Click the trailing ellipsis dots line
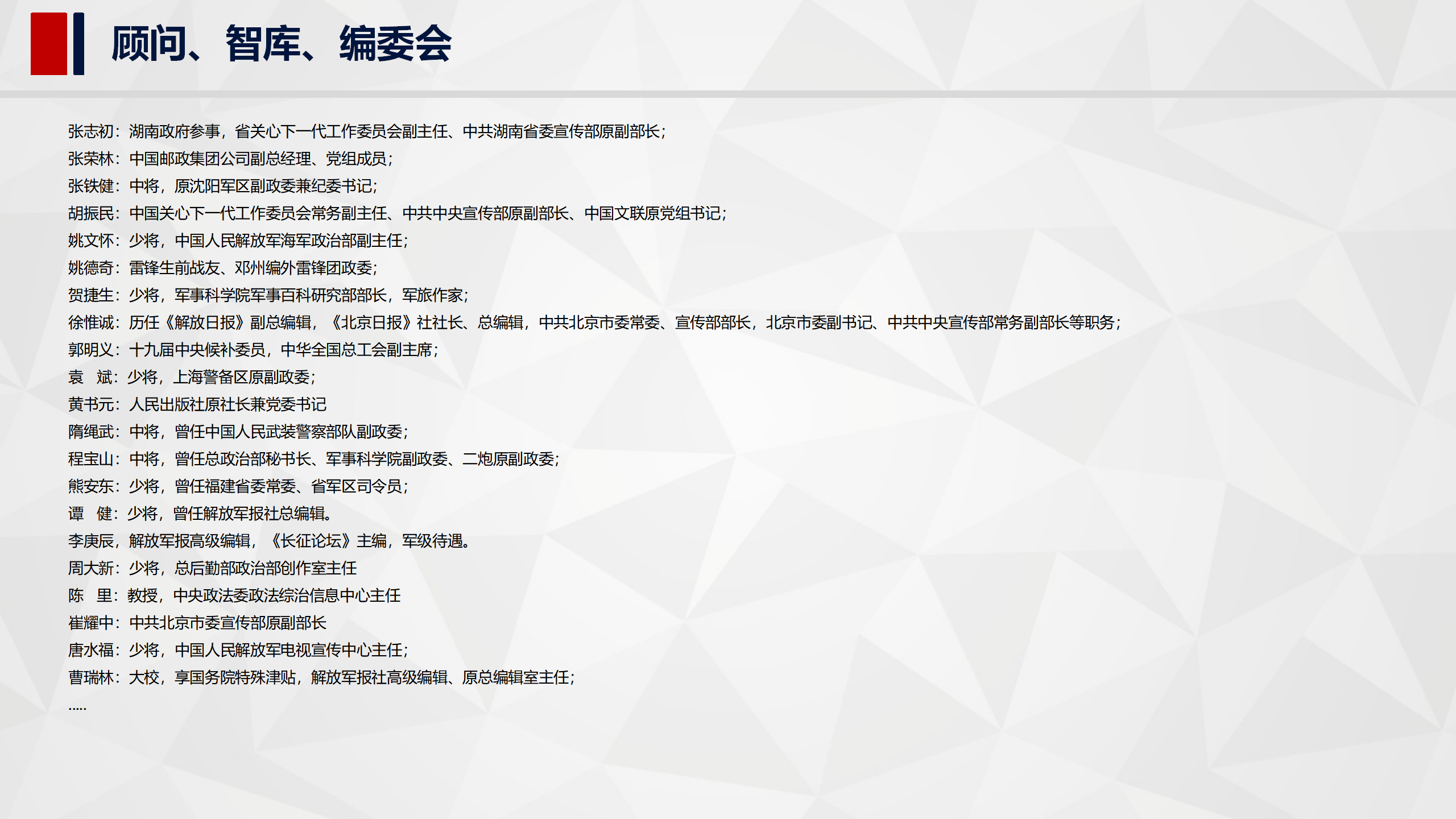This screenshot has width=1456, height=819. click(x=77, y=709)
